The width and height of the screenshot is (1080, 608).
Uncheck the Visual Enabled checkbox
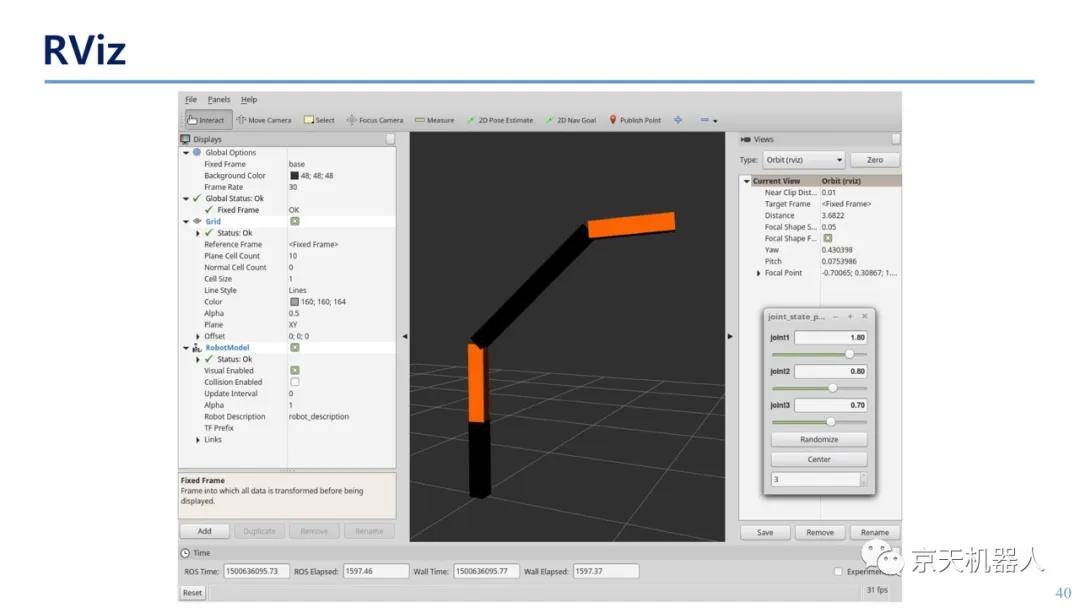click(x=295, y=370)
